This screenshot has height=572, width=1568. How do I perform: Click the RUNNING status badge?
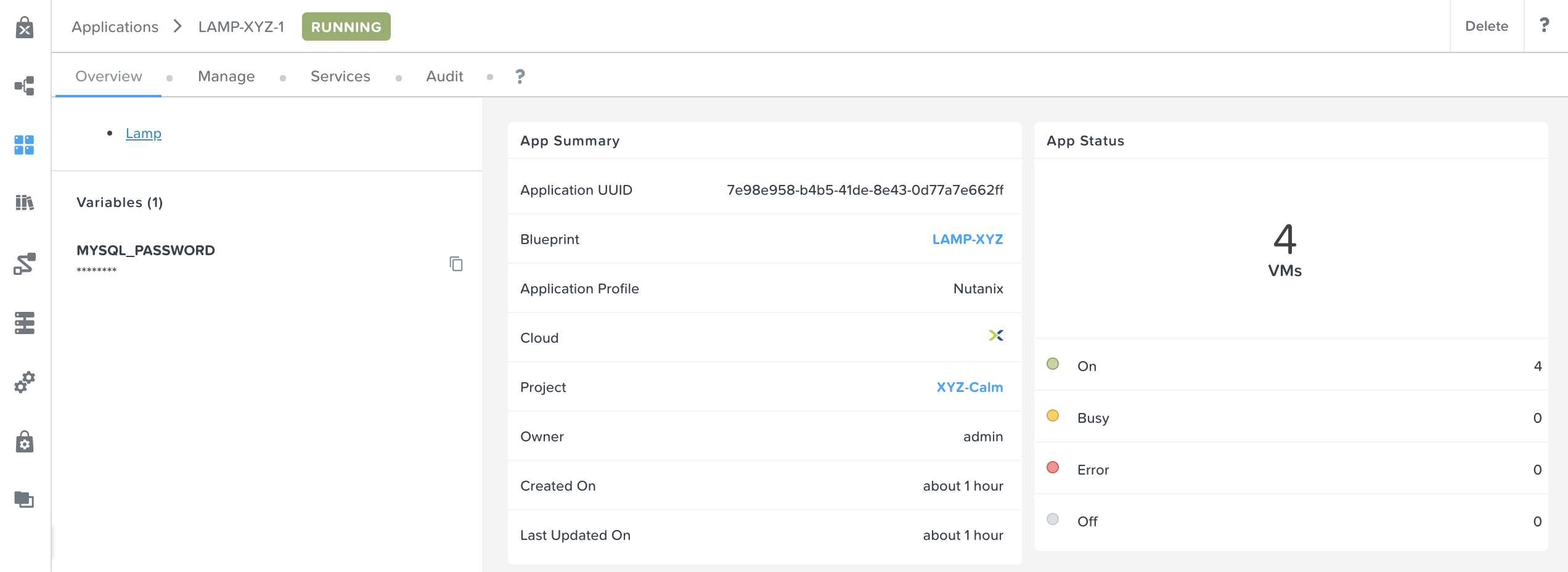click(346, 27)
